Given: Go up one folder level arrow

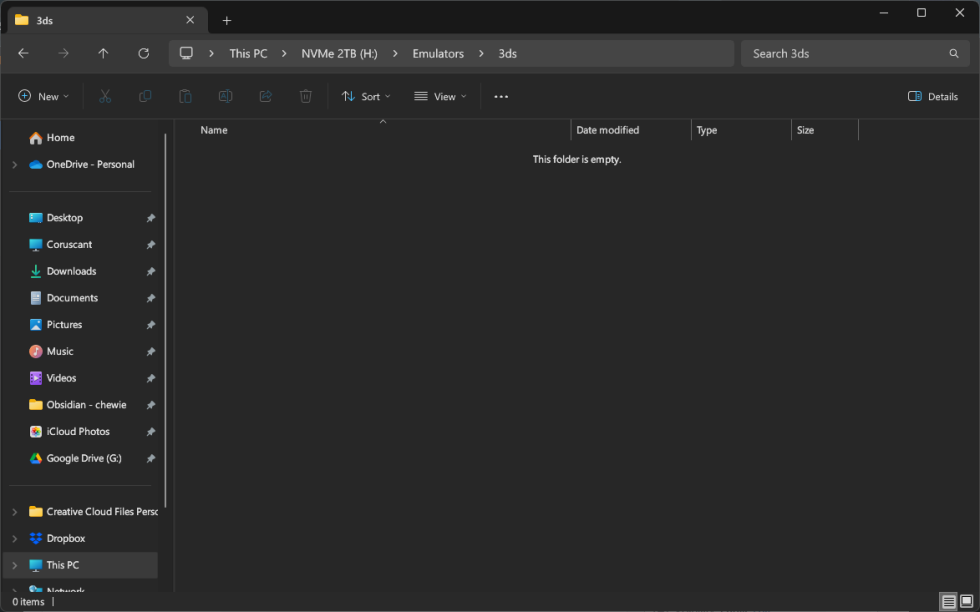Looking at the screenshot, I should click(x=103, y=53).
